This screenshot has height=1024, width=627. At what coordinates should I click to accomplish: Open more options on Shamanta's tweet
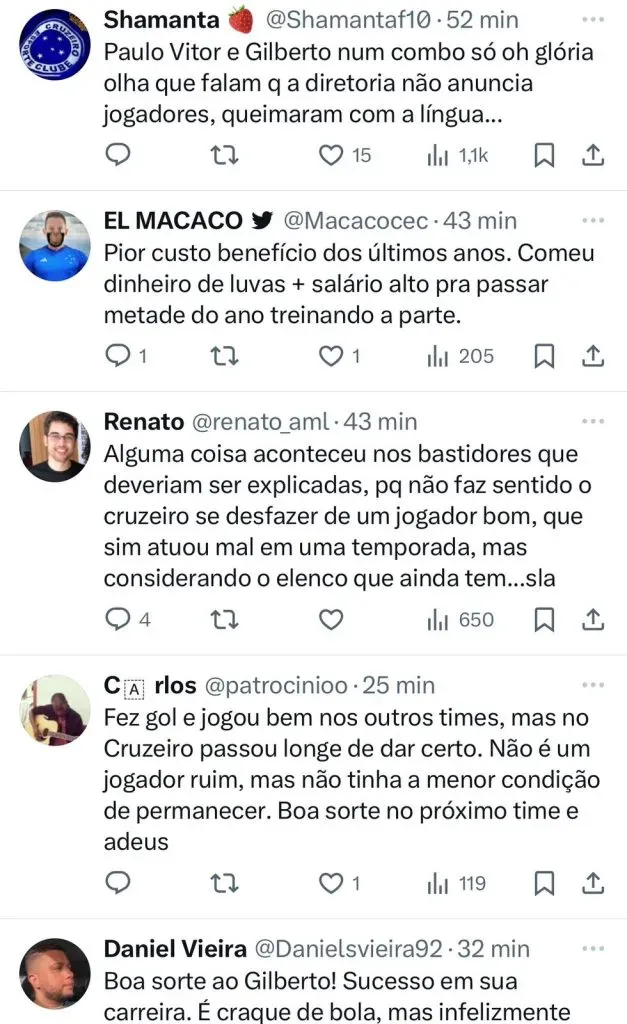tap(594, 18)
